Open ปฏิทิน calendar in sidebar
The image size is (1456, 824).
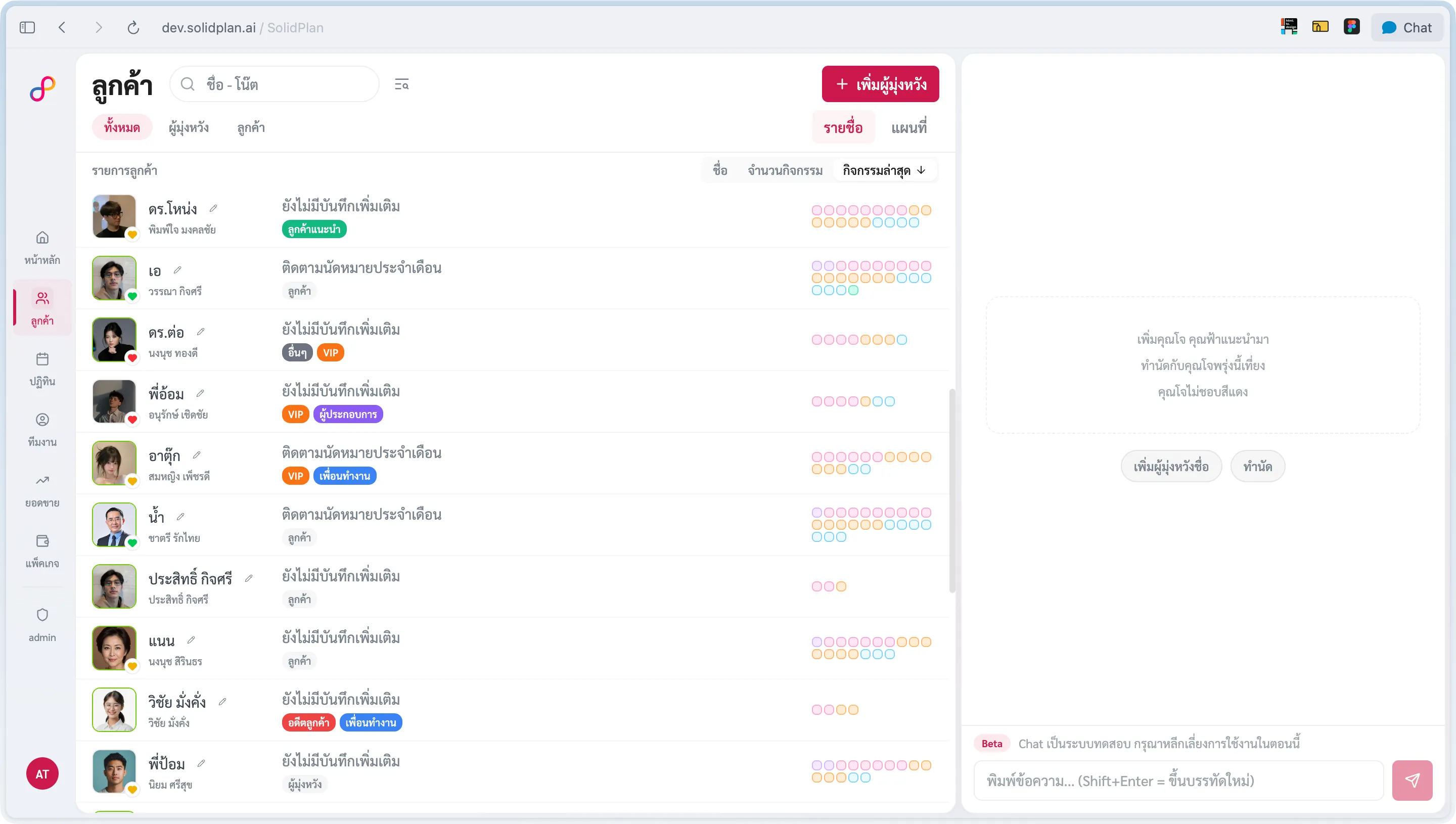point(42,369)
